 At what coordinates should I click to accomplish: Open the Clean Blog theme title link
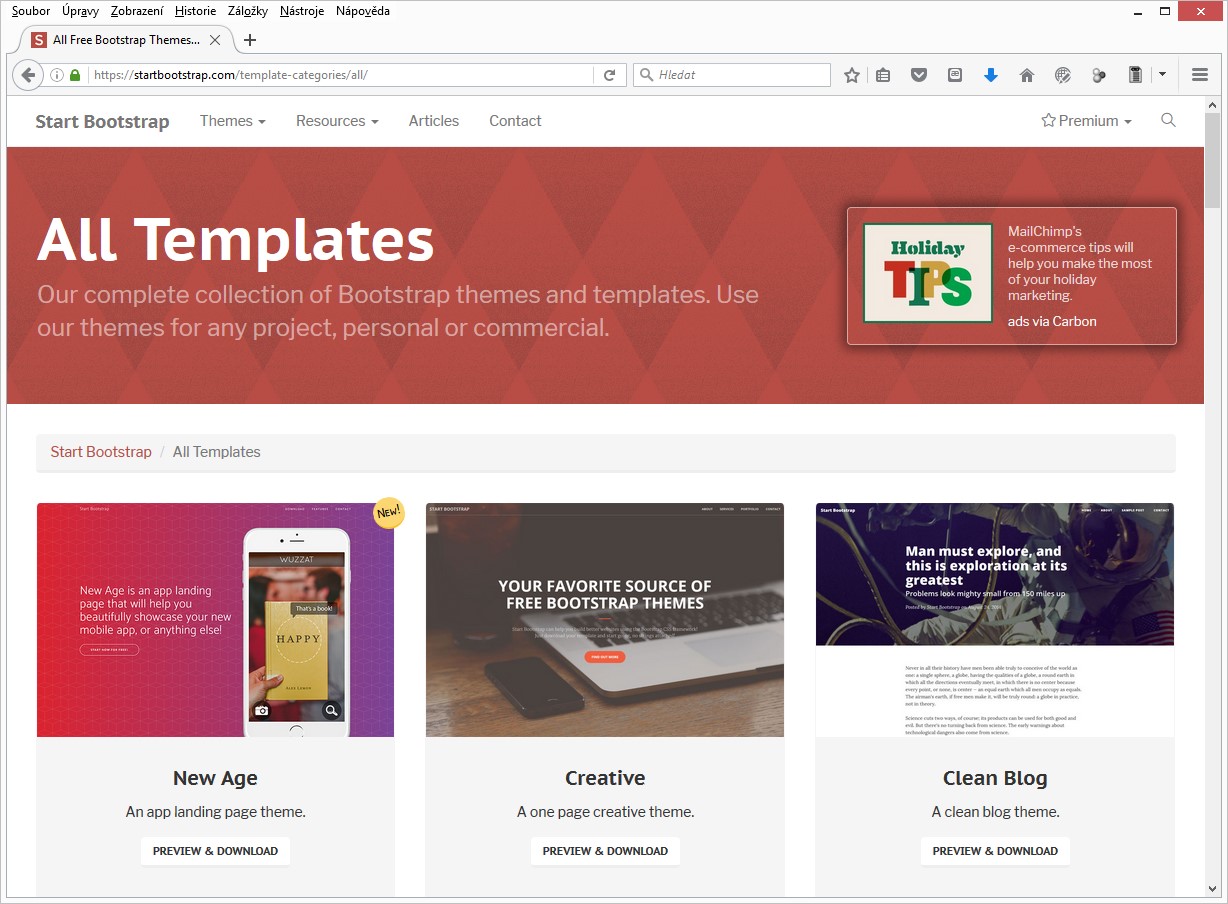tap(995, 778)
